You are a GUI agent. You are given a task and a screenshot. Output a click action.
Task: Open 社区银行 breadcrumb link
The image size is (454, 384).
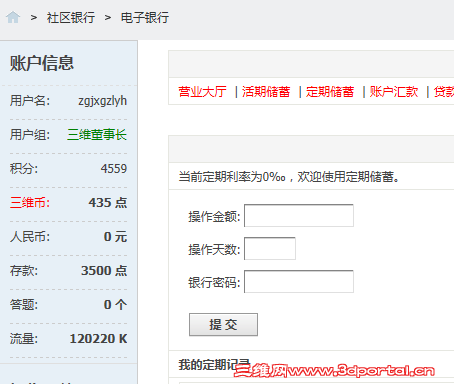(x=71, y=18)
